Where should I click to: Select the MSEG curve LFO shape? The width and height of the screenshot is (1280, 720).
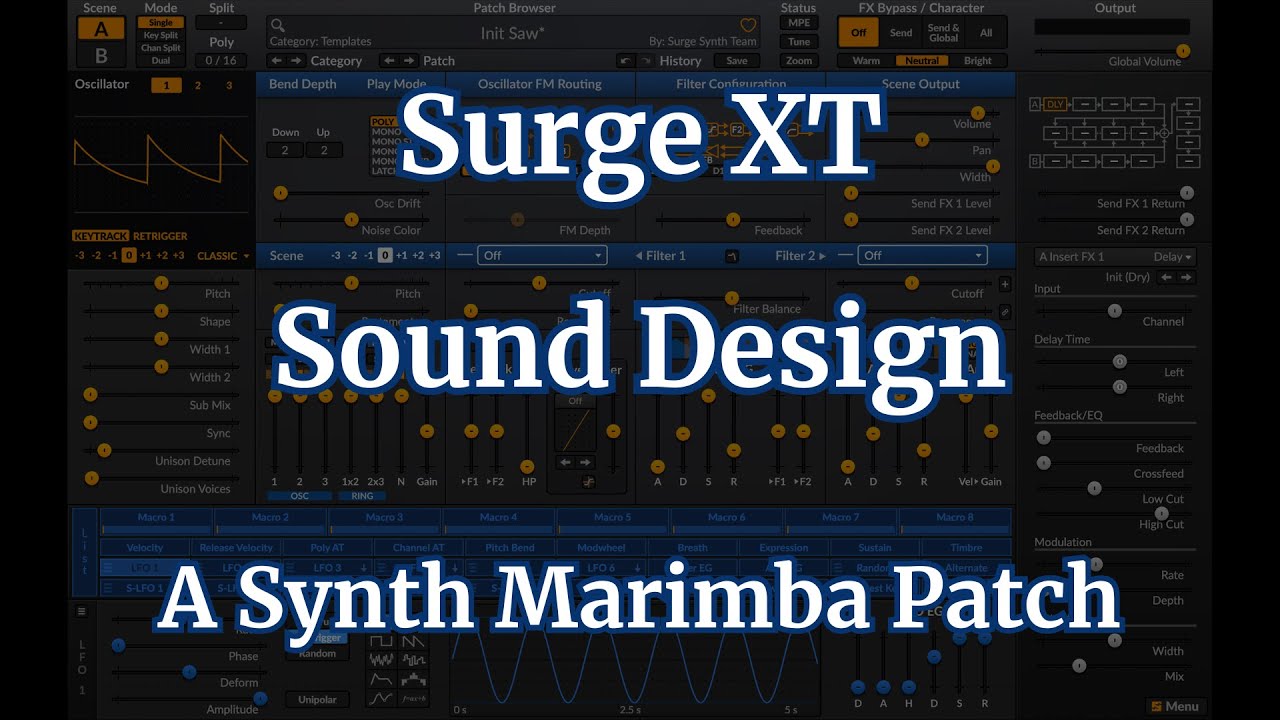[381, 700]
